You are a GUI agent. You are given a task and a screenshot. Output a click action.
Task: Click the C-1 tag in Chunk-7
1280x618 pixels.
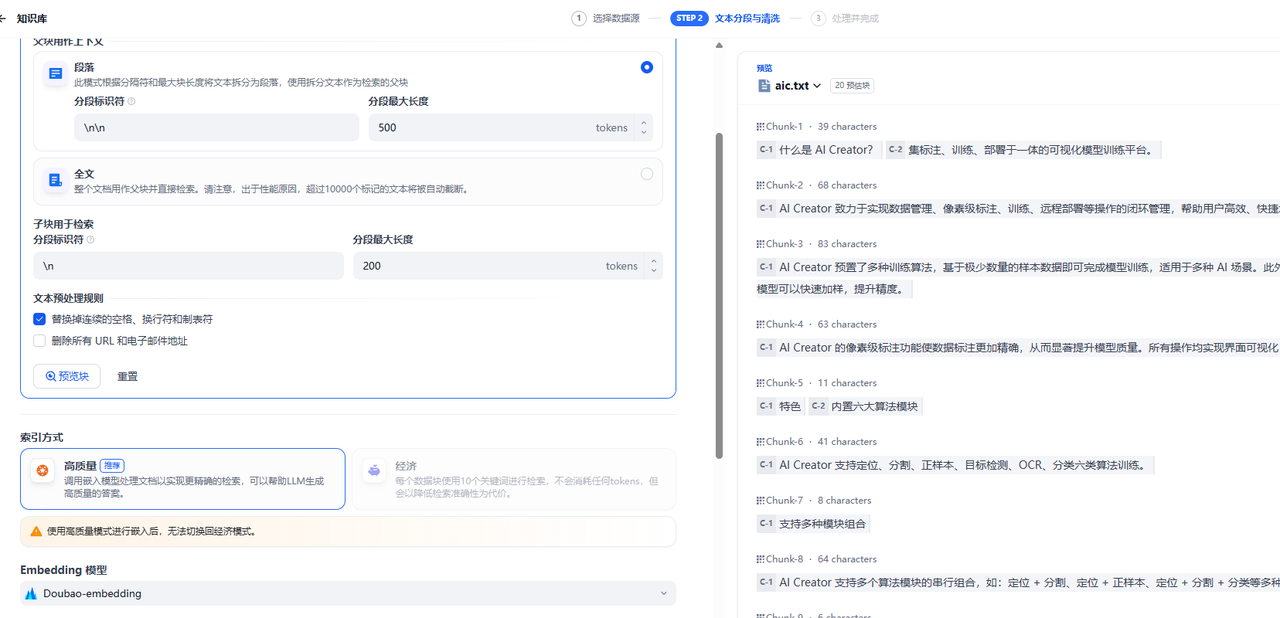point(766,524)
